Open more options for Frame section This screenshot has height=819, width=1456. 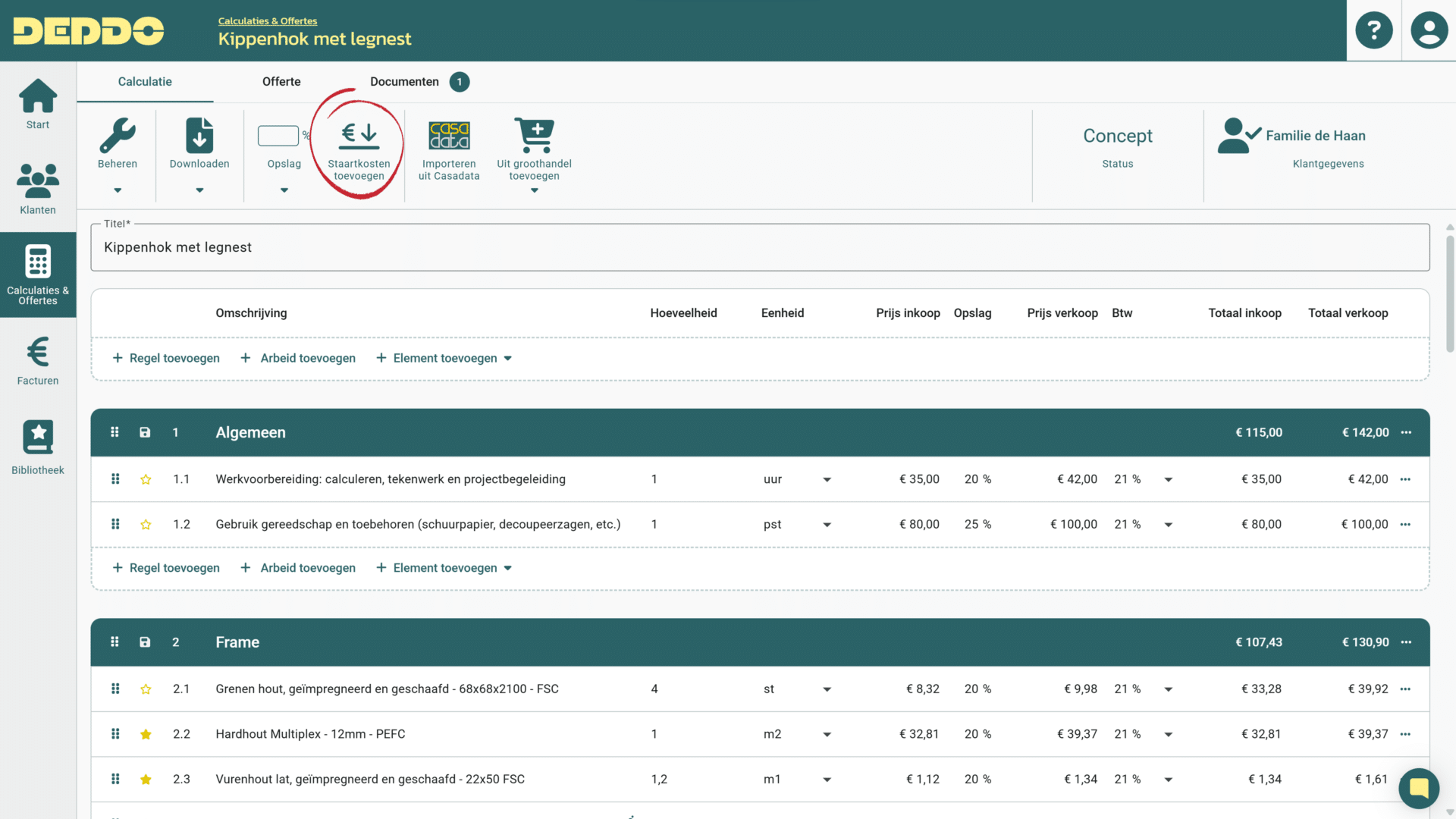click(1406, 642)
